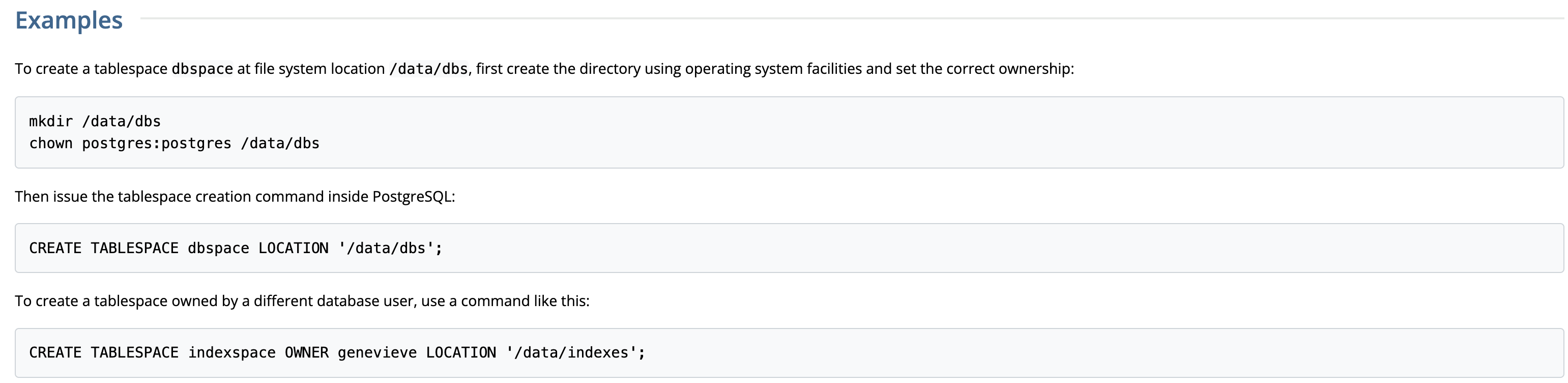Click the word "chown" in the shell block
1568x383 pixels.
(x=50, y=143)
